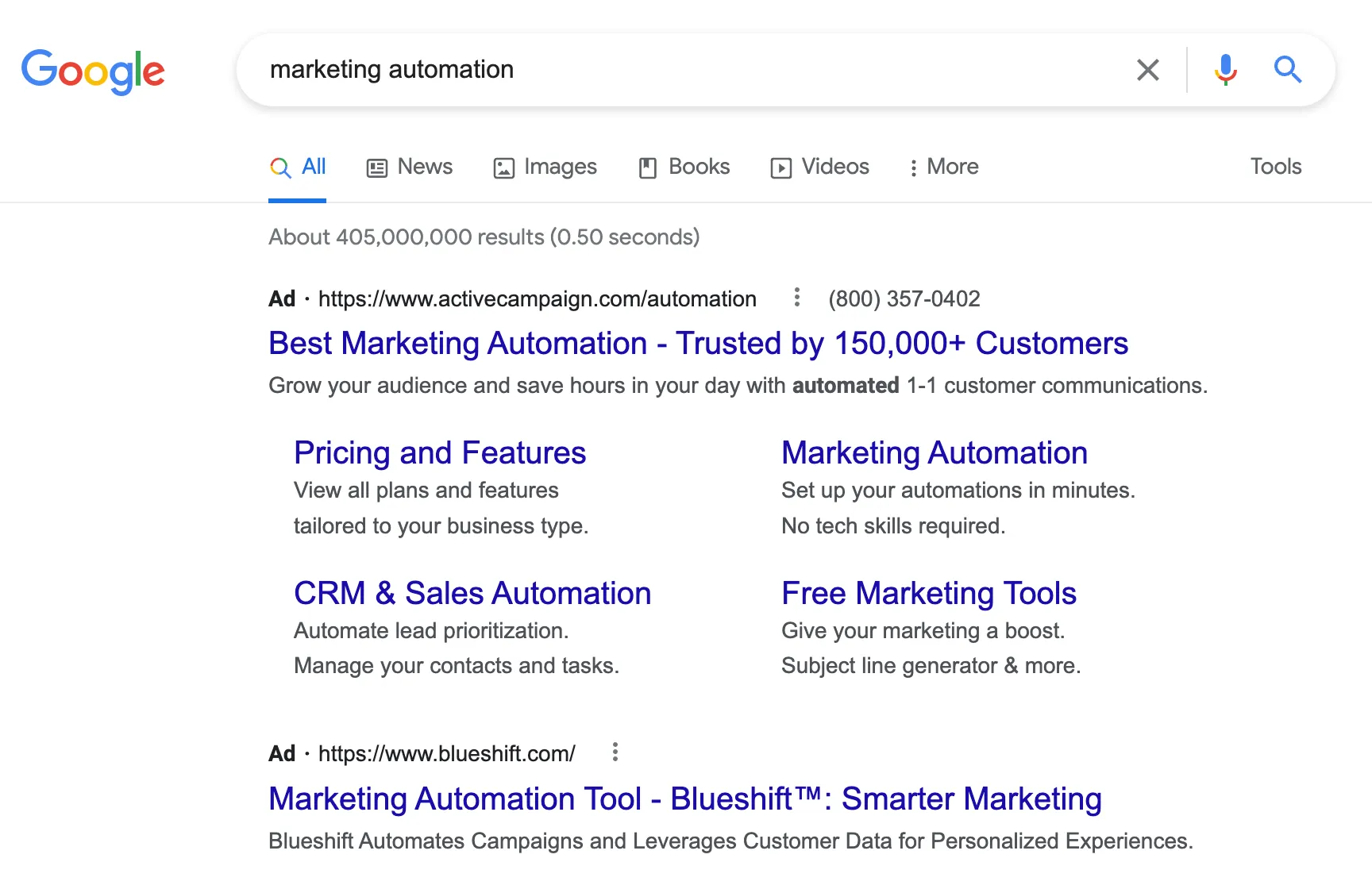Open the Blueshift Marketing Automation Tool headline
Screen dimensions: 1372x889
click(685, 799)
